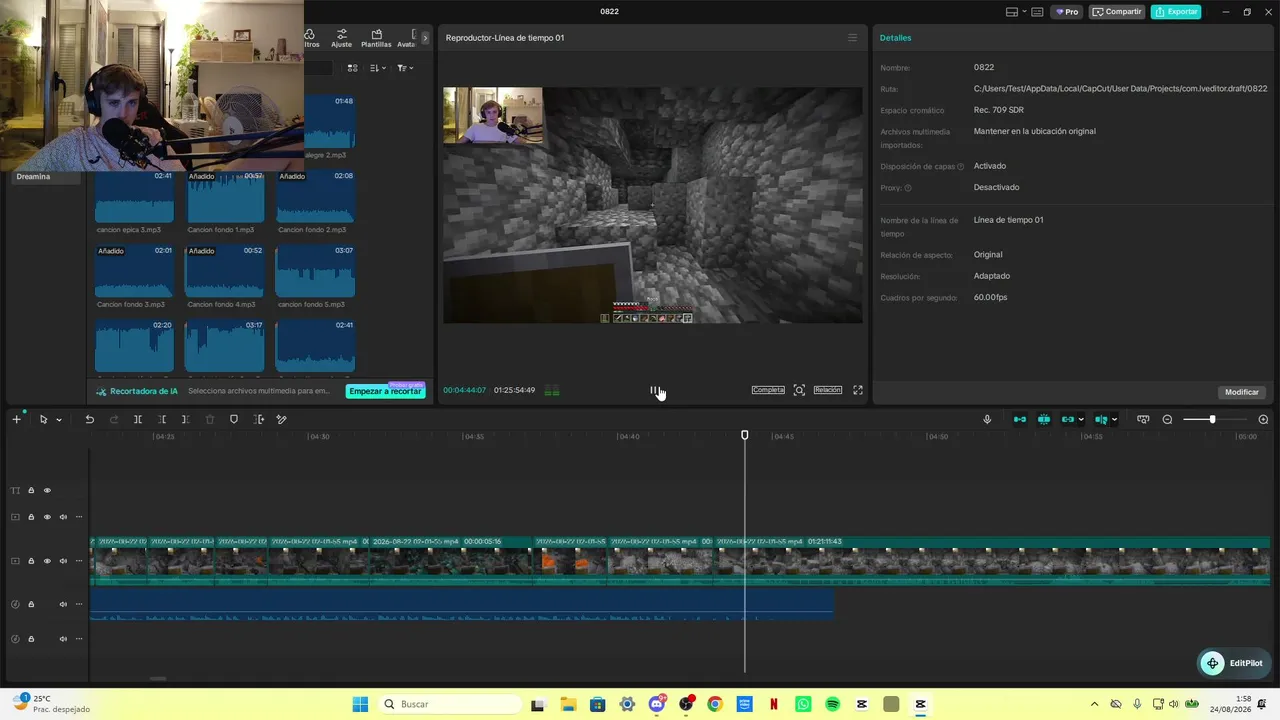Open the media filter dropdown
1280x720 pixels.
tap(404, 68)
